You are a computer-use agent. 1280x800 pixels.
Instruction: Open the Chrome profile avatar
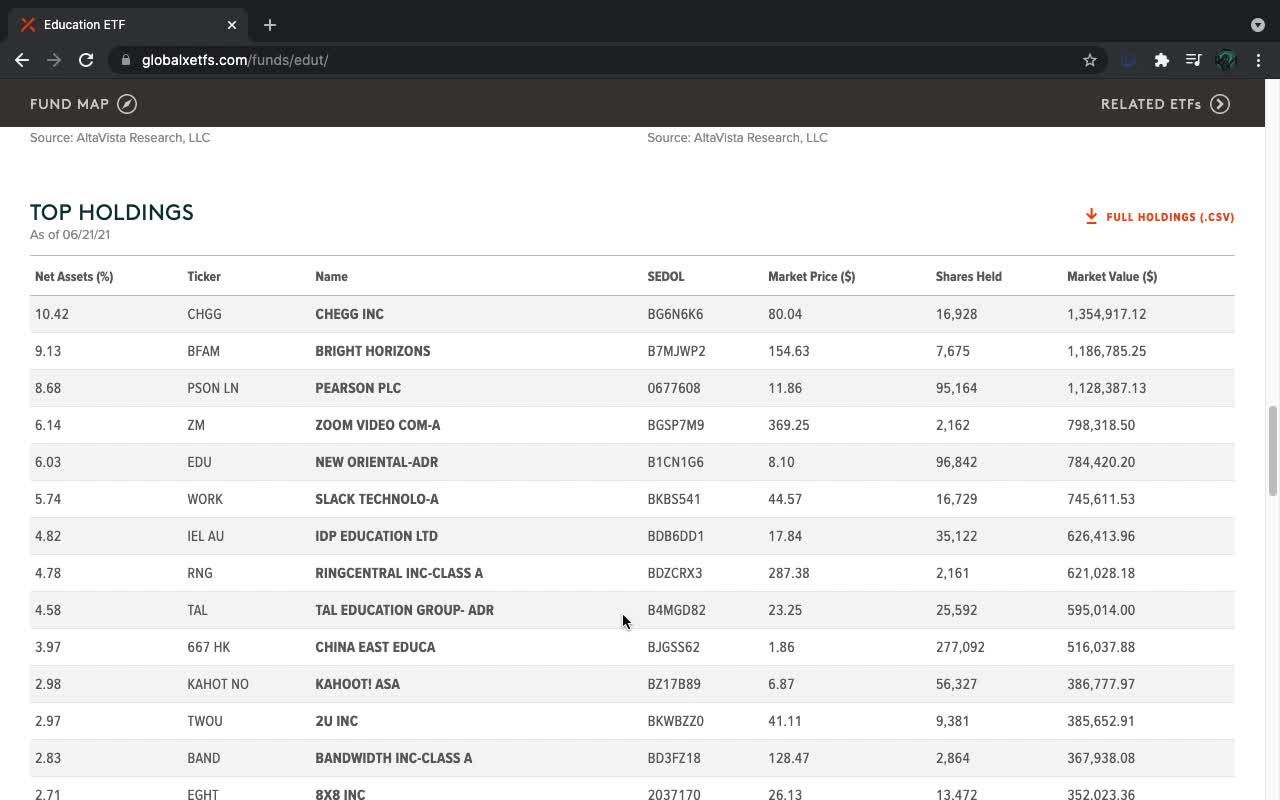click(1226, 60)
